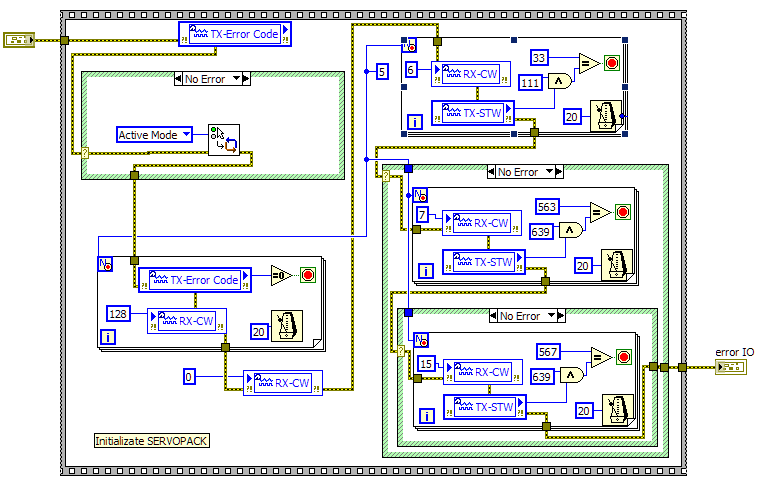The height and width of the screenshot is (497, 767).
Task: Click the numeric constant 7
Action: tap(422, 214)
